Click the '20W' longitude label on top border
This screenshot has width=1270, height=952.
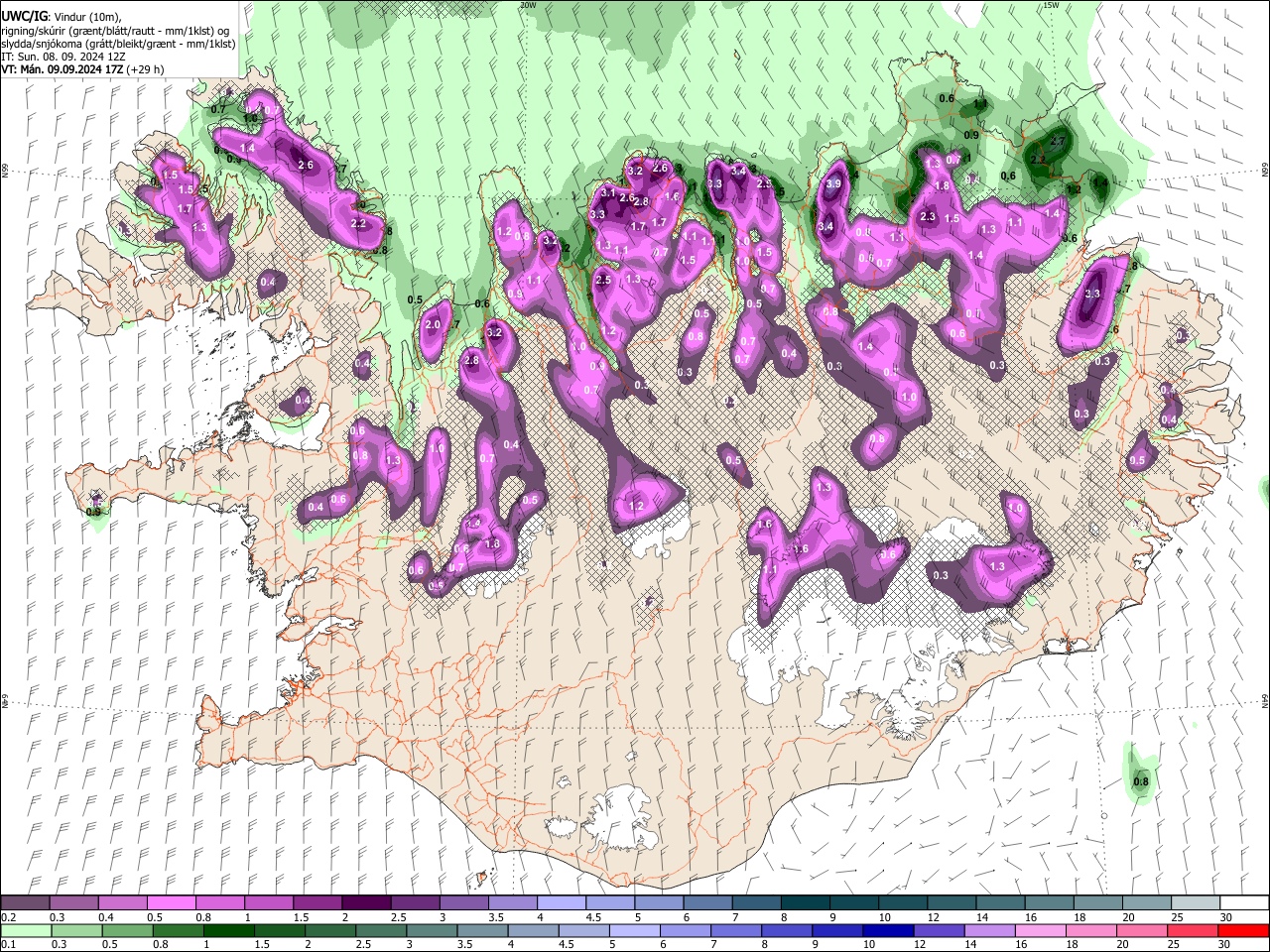(x=528, y=5)
